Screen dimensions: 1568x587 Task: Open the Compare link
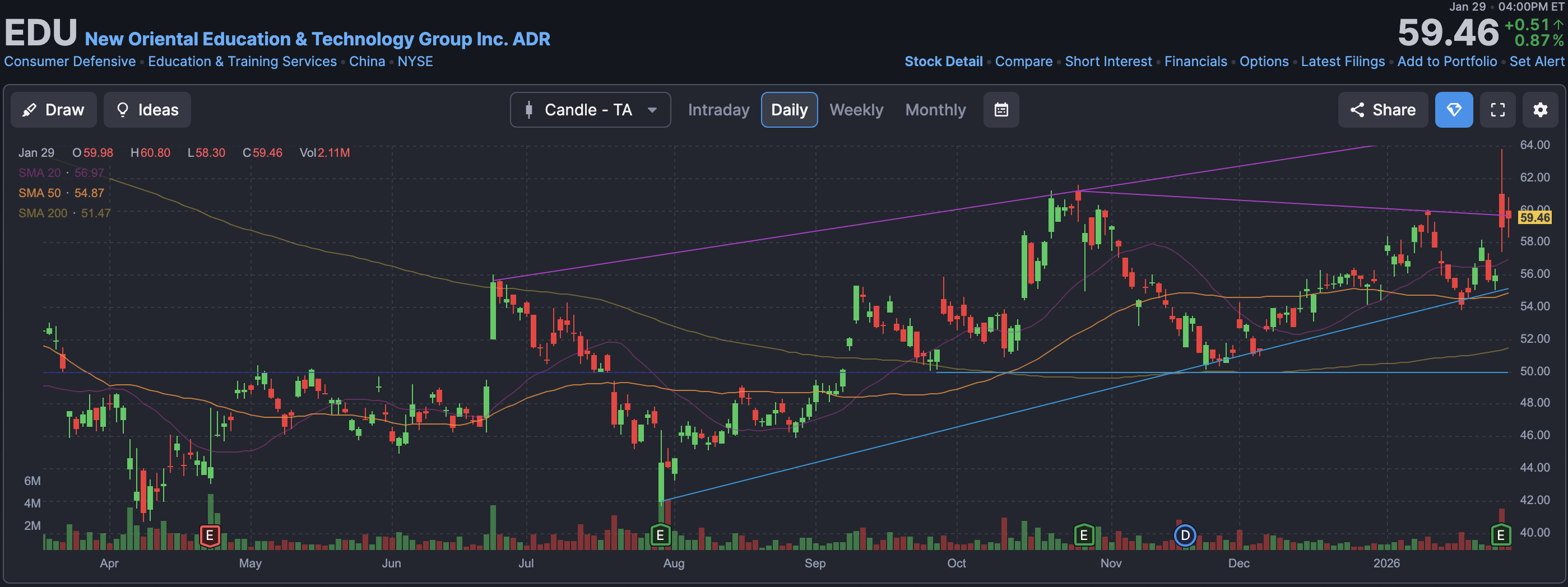coord(1024,62)
